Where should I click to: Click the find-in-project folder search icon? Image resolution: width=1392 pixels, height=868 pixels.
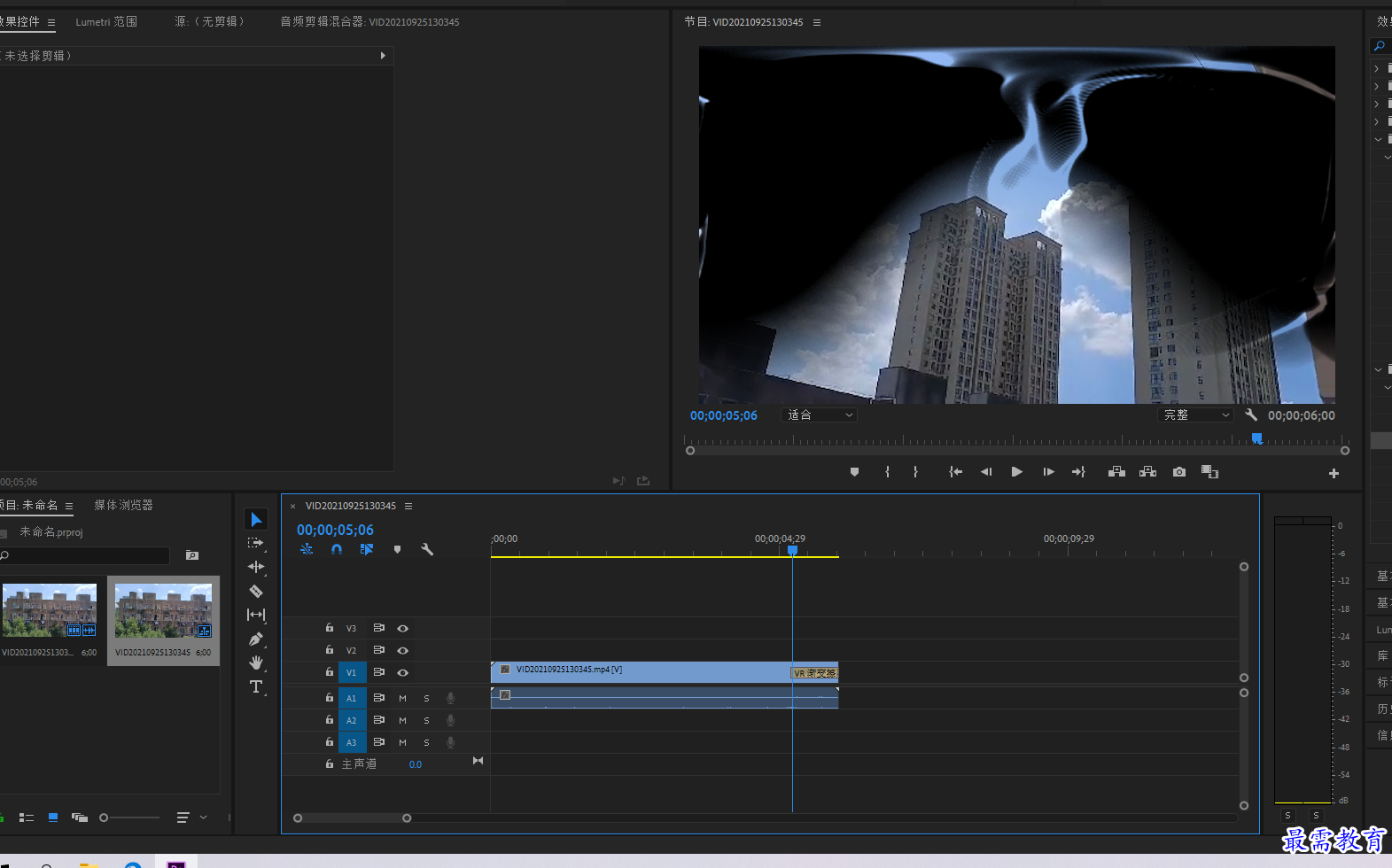click(192, 555)
